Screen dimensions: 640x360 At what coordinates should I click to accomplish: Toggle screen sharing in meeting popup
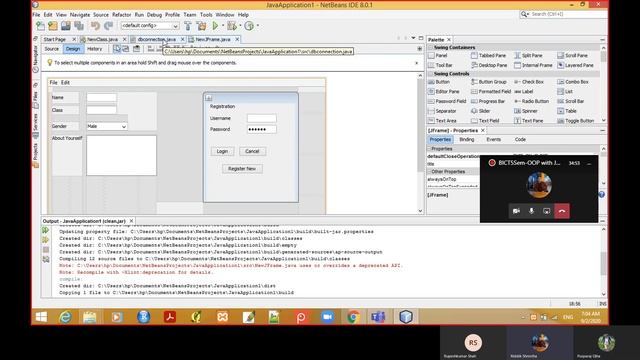point(547,211)
